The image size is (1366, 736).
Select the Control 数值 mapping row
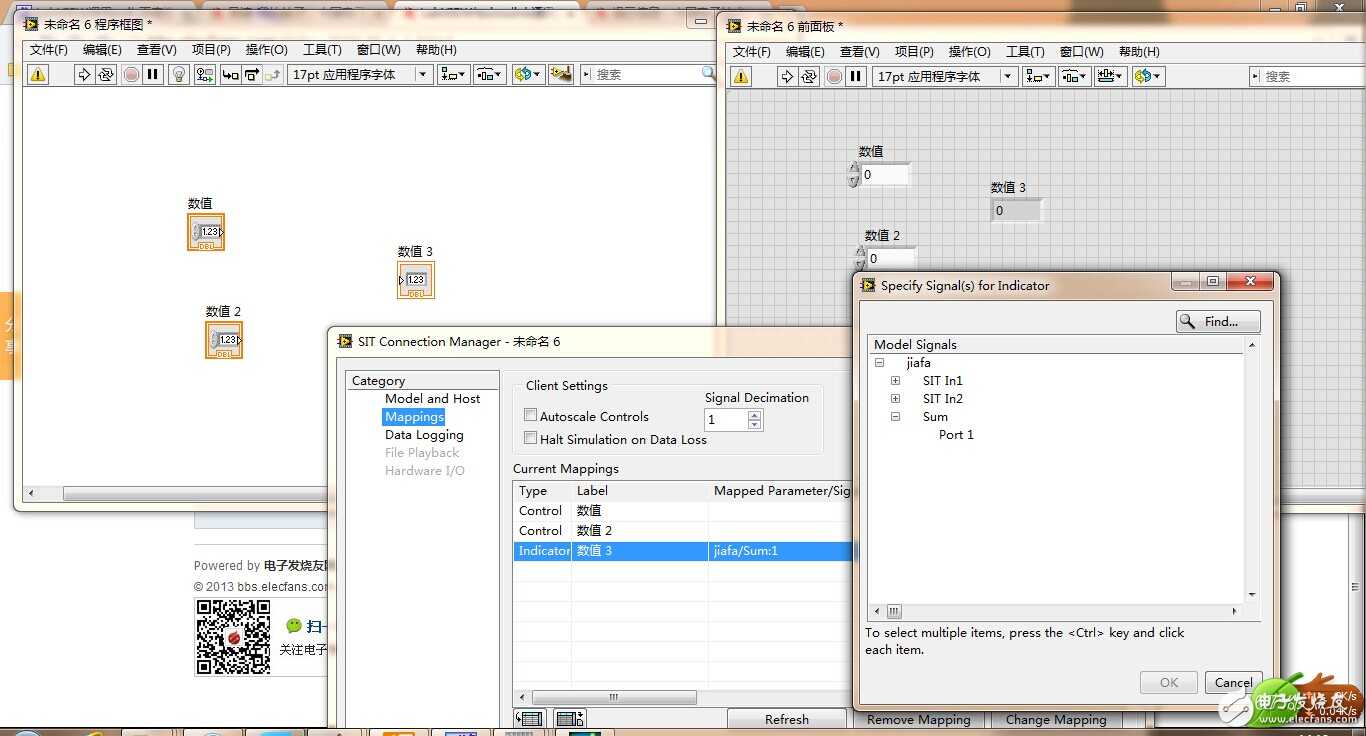(683, 510)
